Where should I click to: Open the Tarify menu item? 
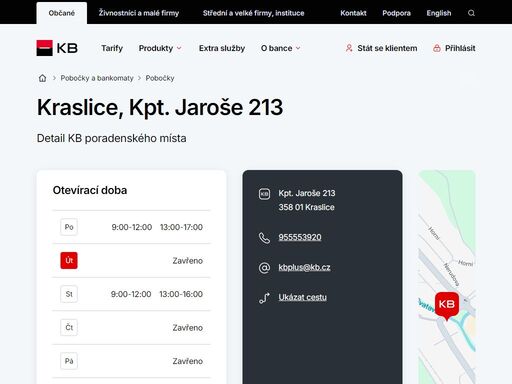[112, 48]
